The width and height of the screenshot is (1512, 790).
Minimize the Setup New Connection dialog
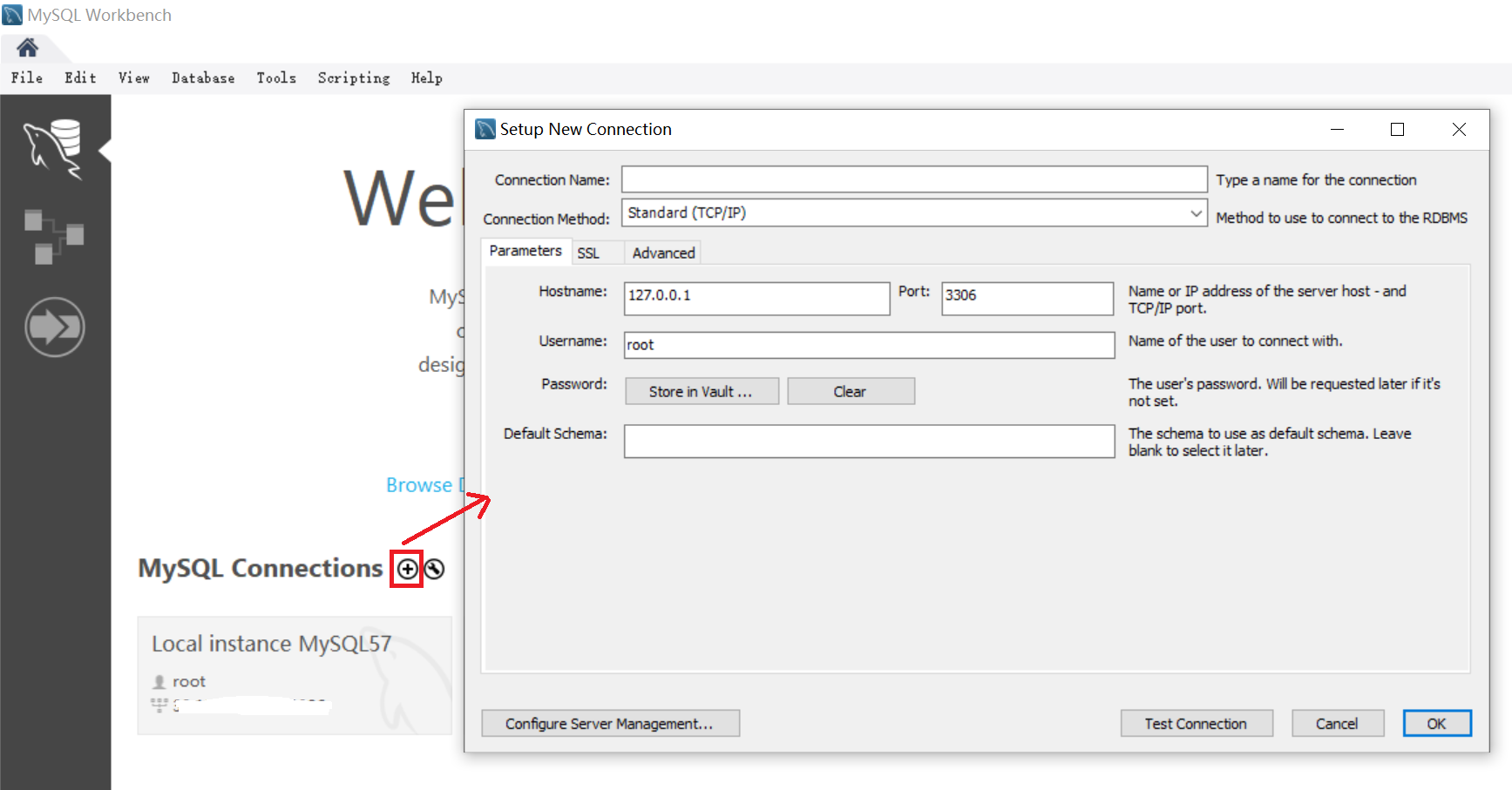[x=1337, y=129]
